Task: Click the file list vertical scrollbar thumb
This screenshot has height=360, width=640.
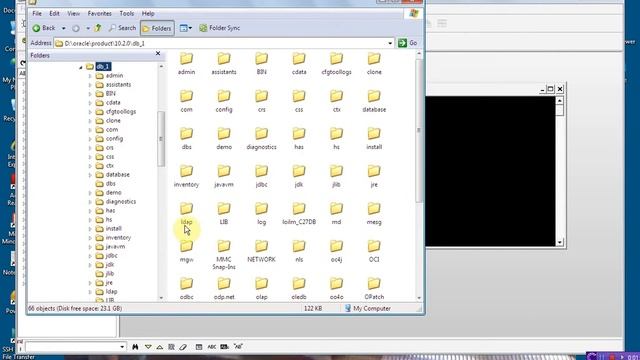Action: coord(418,131)
